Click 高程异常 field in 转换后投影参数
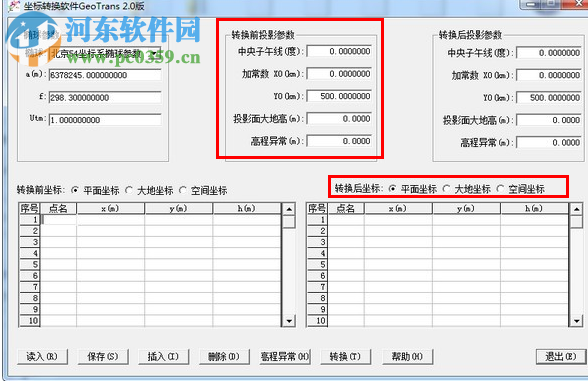This screenshot has width=588, height=381. pos(549,143)
